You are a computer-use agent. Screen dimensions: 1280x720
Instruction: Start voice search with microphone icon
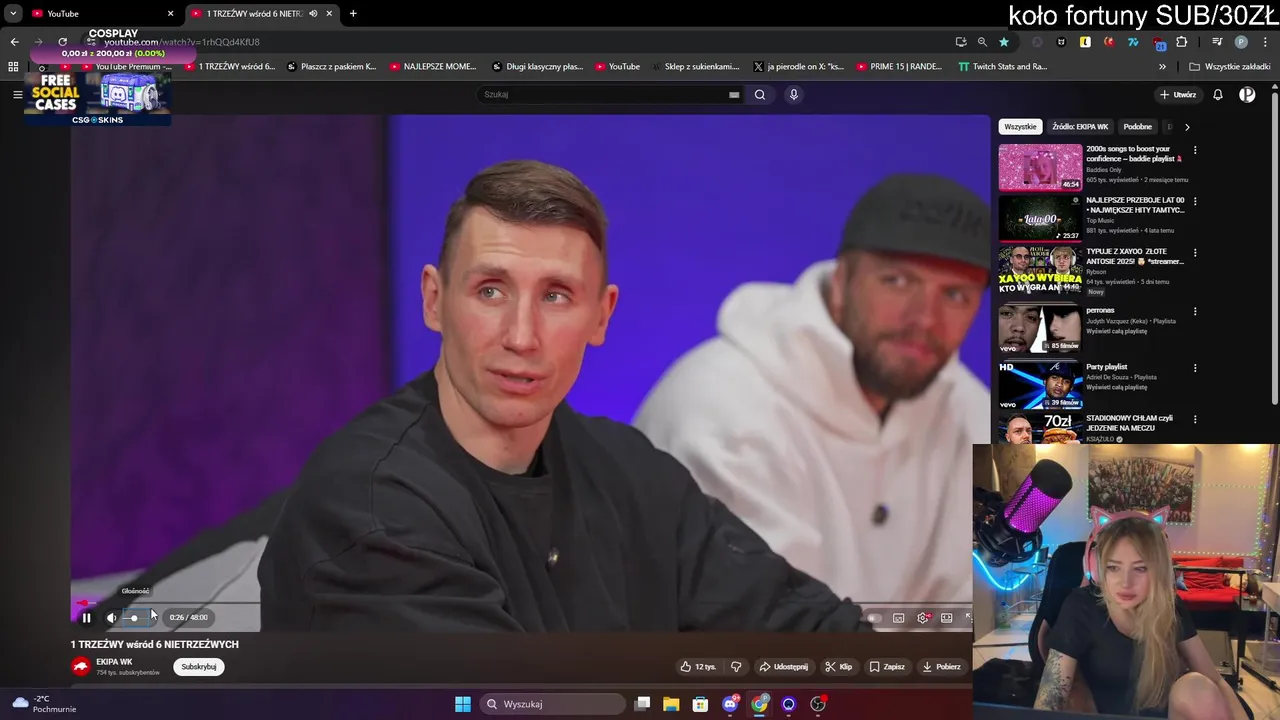(x=794, y=94)
